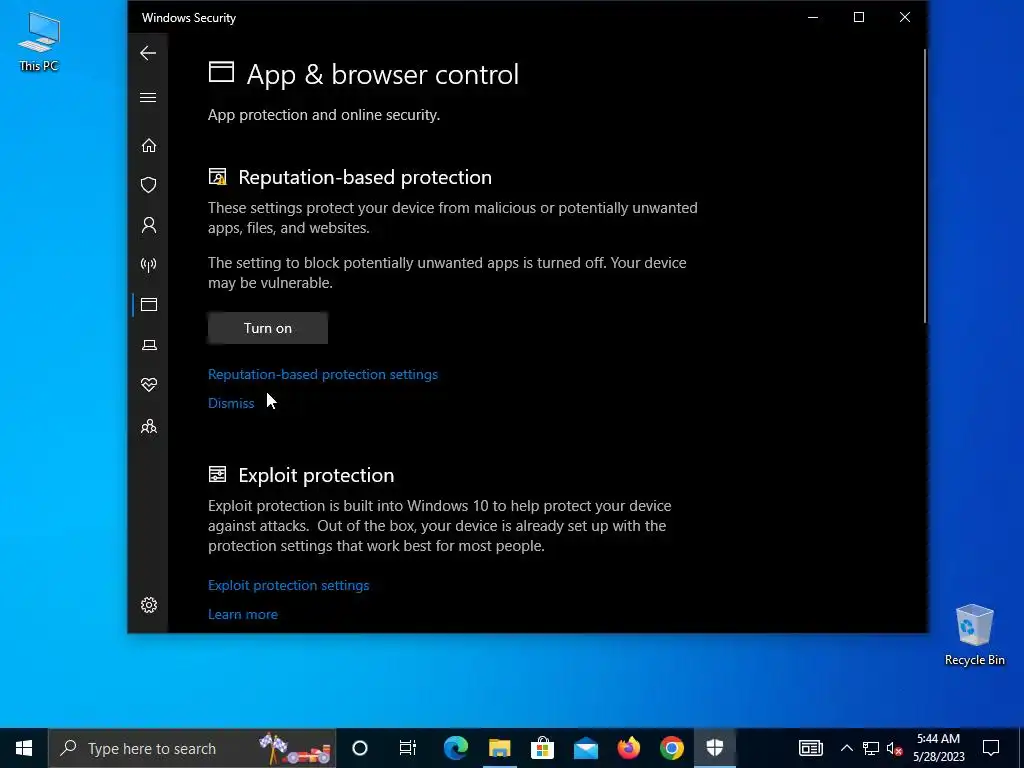Open Home in Windows Security sidebar

[149, 145]
